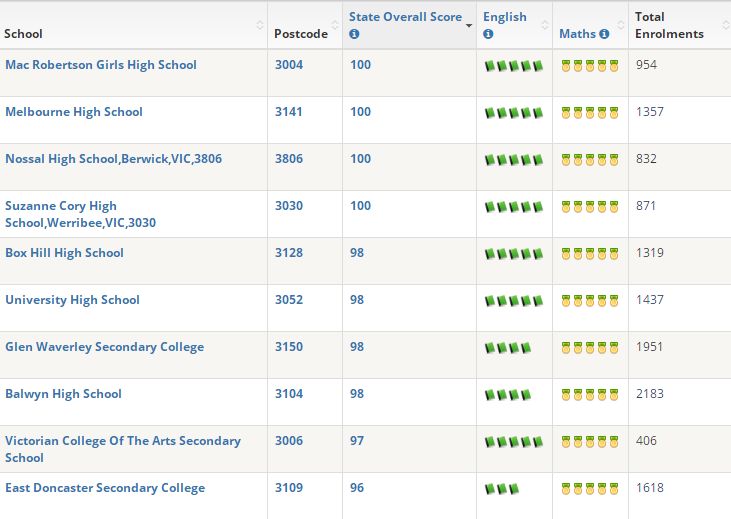Sort by School column arrows
The height and width of the screenshot is (519, 731).
260,25
